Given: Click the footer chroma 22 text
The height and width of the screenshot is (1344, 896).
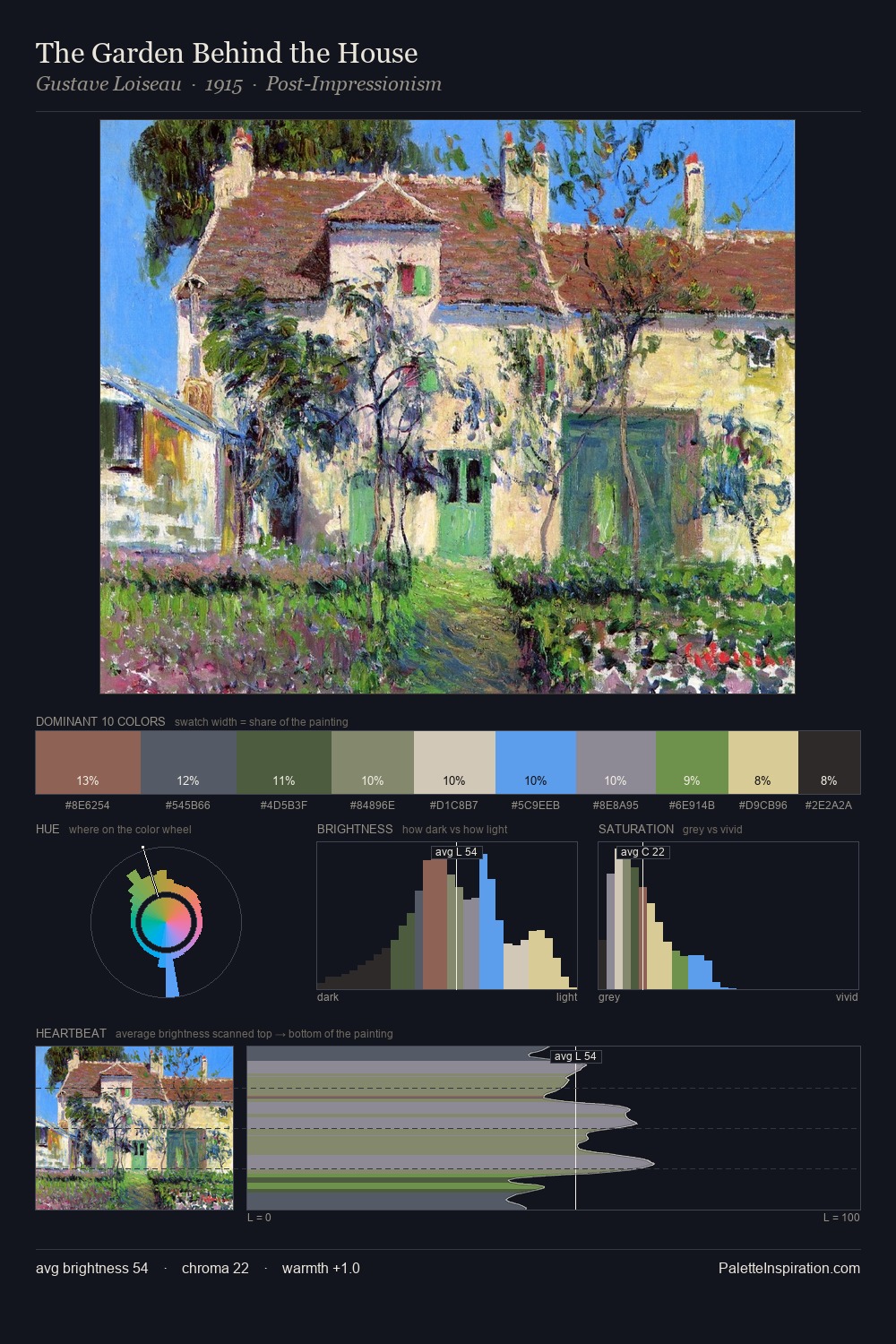Looking at the screenshot, I should click(x=215, y=1268).
